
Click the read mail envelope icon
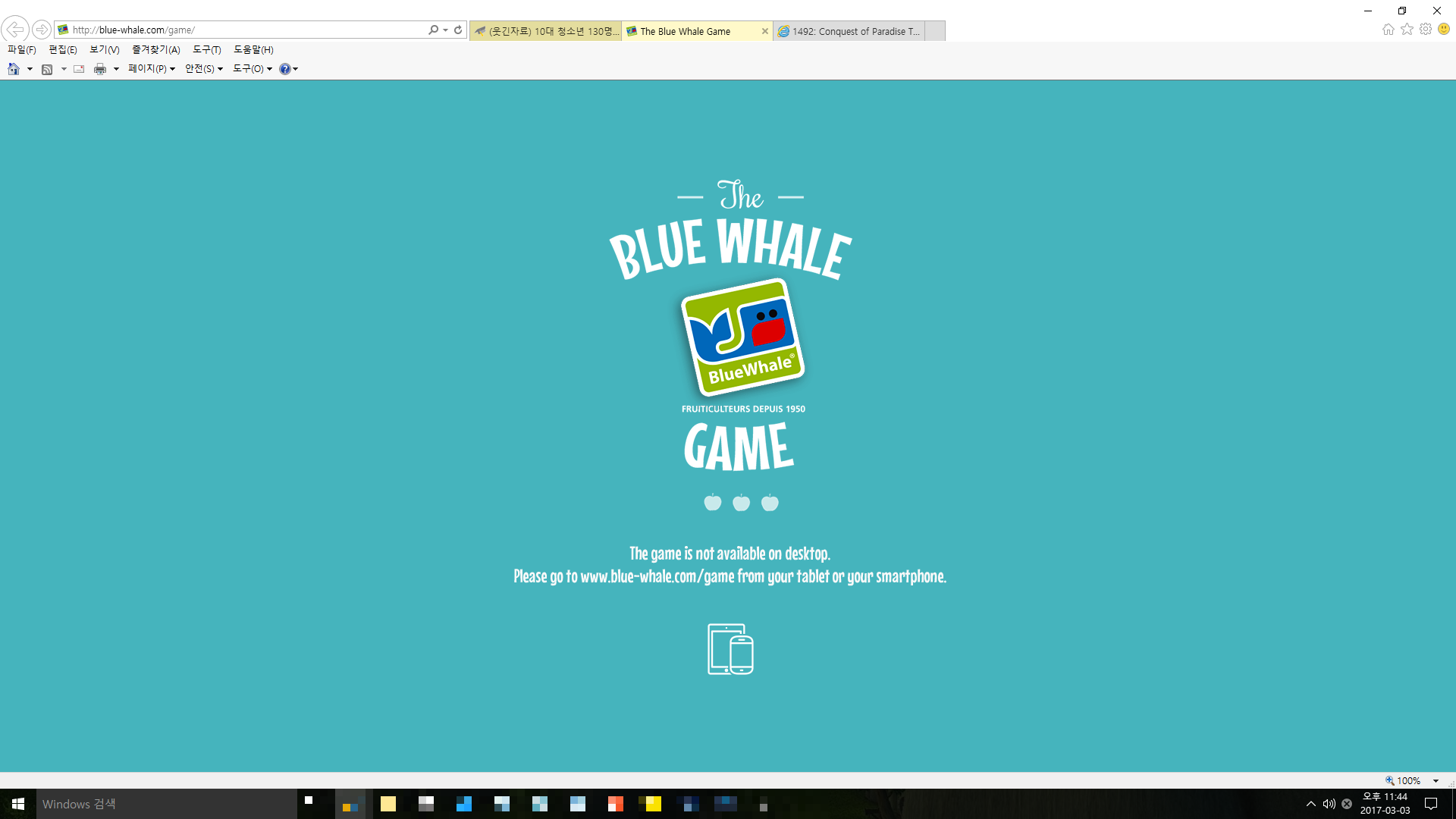[79, 69]
